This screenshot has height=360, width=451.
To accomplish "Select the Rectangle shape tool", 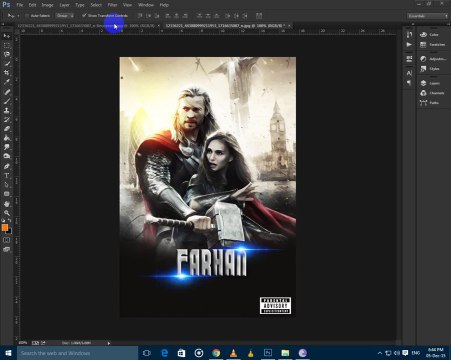I will [x=7, y=194].
